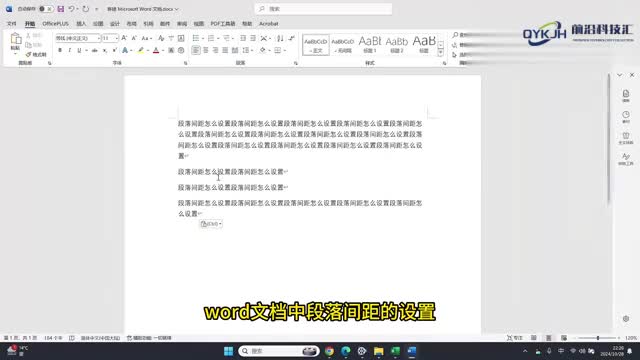Click the Windows Start button
This screenshot has width=640, height=360.
[x=229, y=351]
